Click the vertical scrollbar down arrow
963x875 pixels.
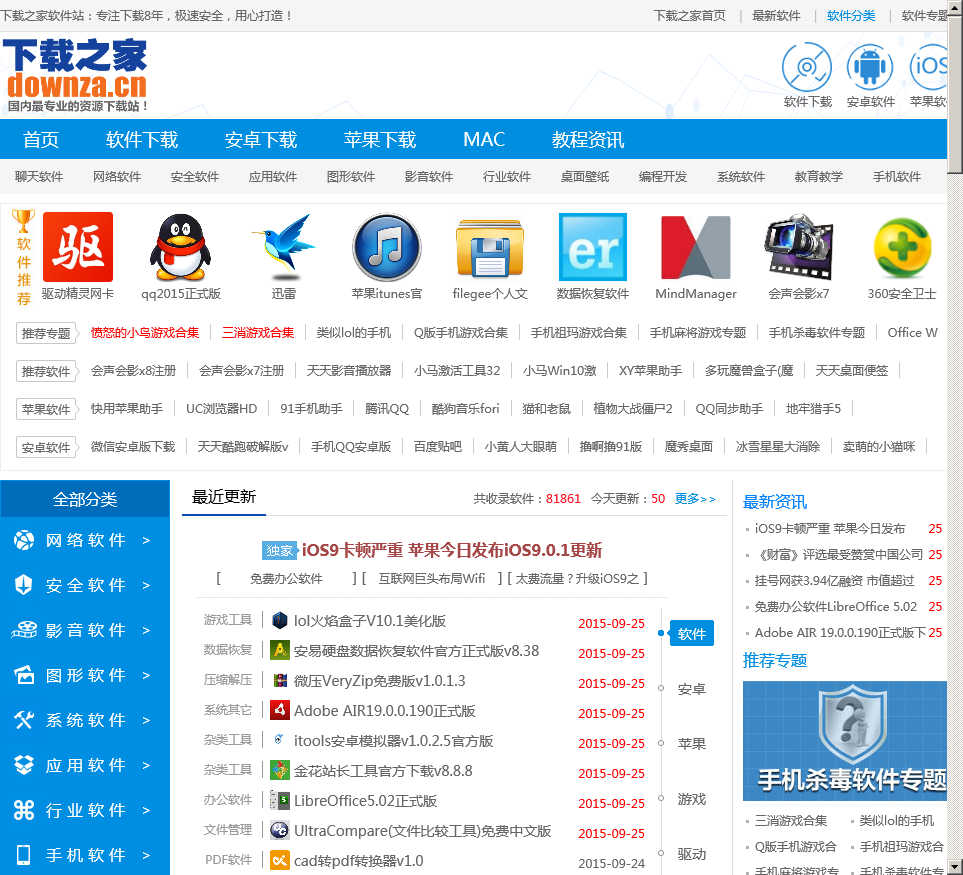coord(954,865)
